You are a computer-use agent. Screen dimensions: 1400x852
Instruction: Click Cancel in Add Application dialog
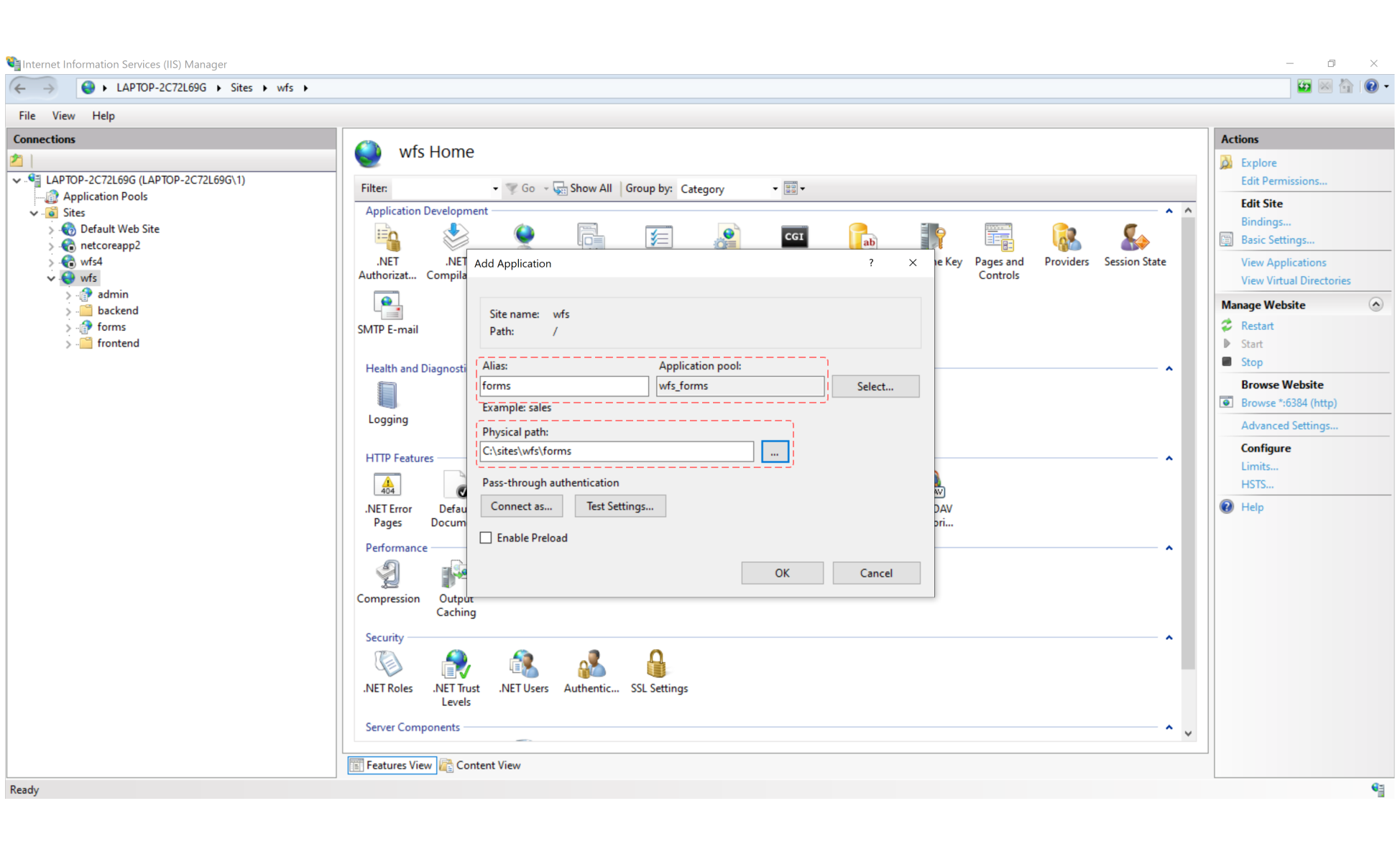[876, 573]
